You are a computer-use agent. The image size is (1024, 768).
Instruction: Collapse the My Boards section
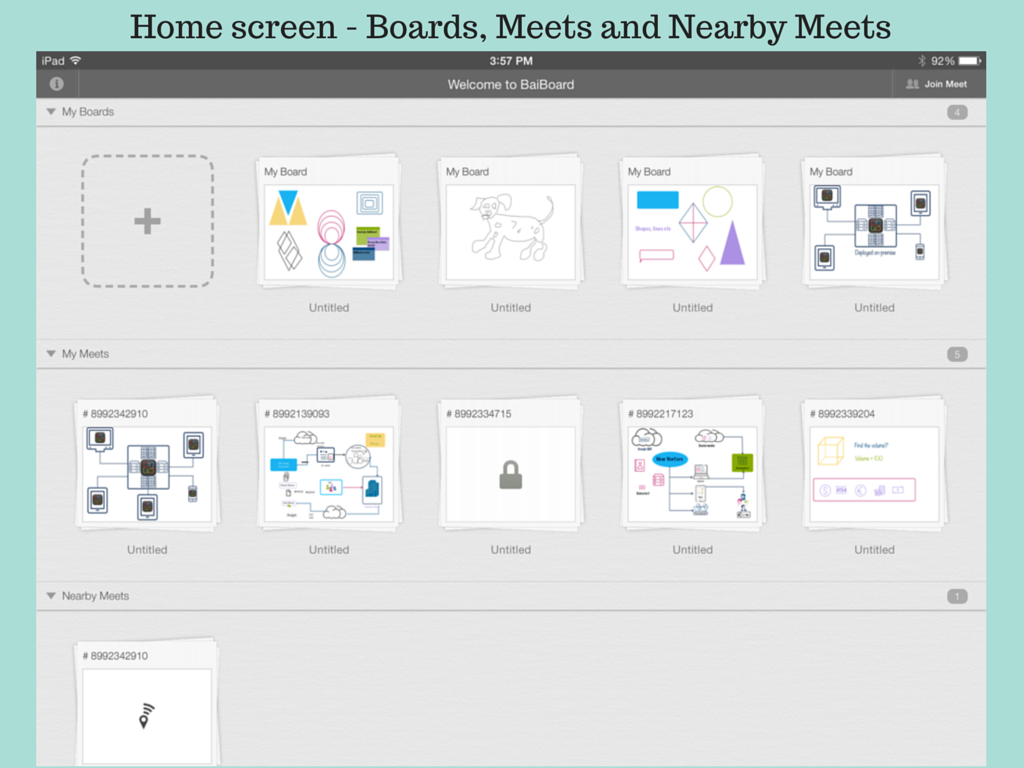pos(51,112)
